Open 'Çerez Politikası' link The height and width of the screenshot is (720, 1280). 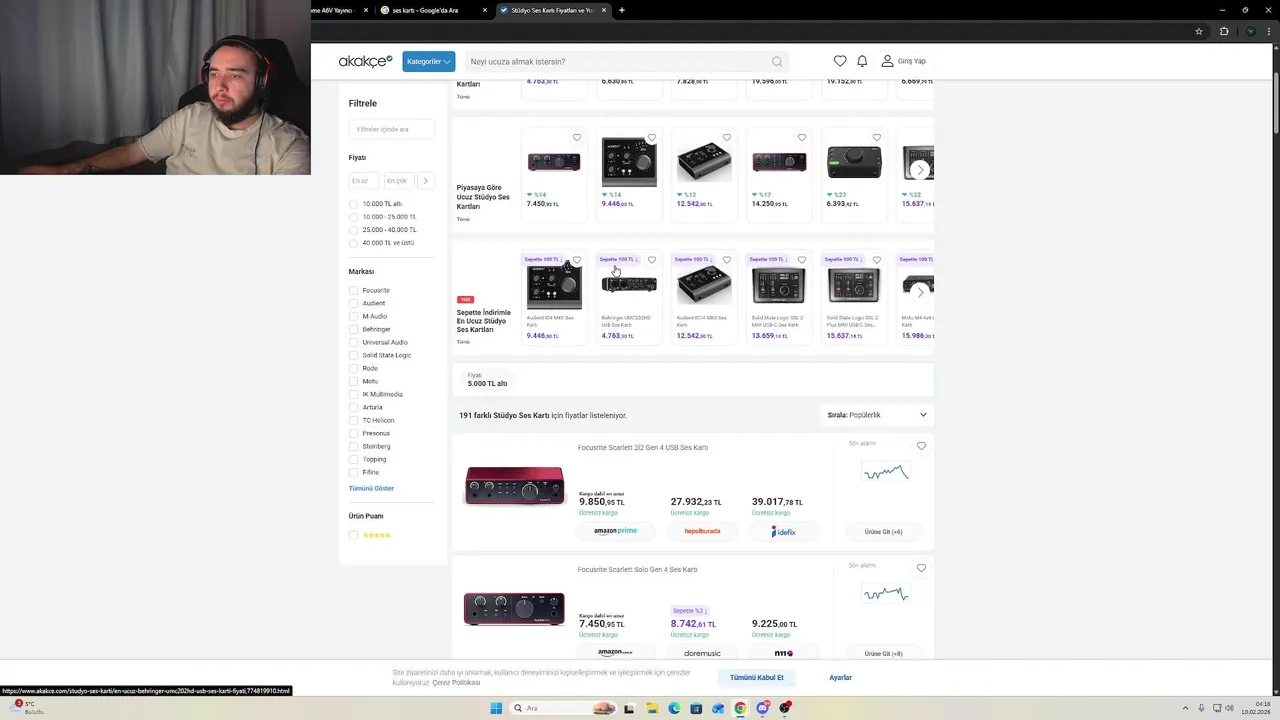[x=456, y=682]
